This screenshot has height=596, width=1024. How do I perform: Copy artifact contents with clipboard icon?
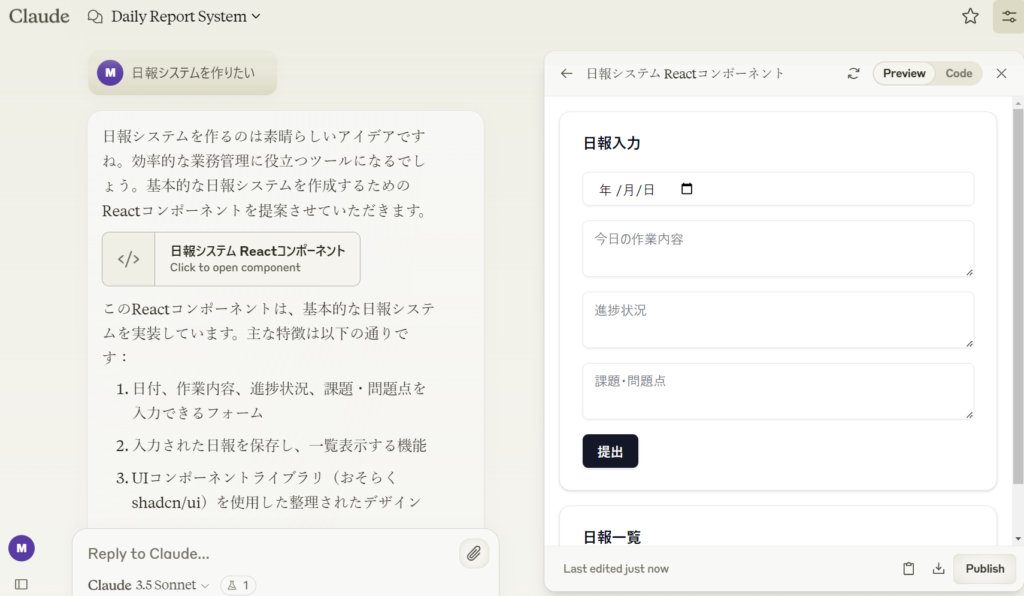[908, 569]
